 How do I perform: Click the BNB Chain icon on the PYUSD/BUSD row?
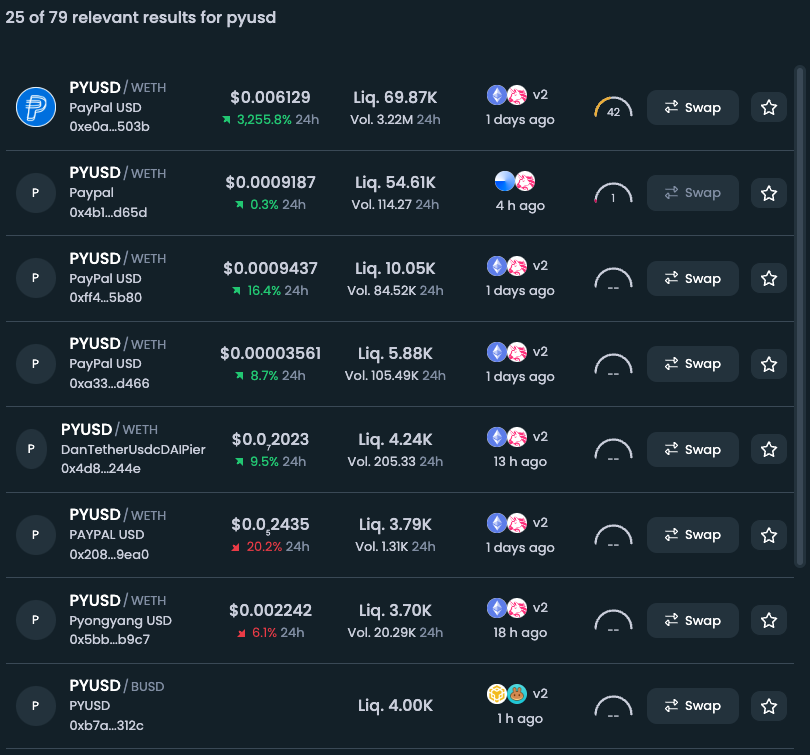click(x=497, y=693)
